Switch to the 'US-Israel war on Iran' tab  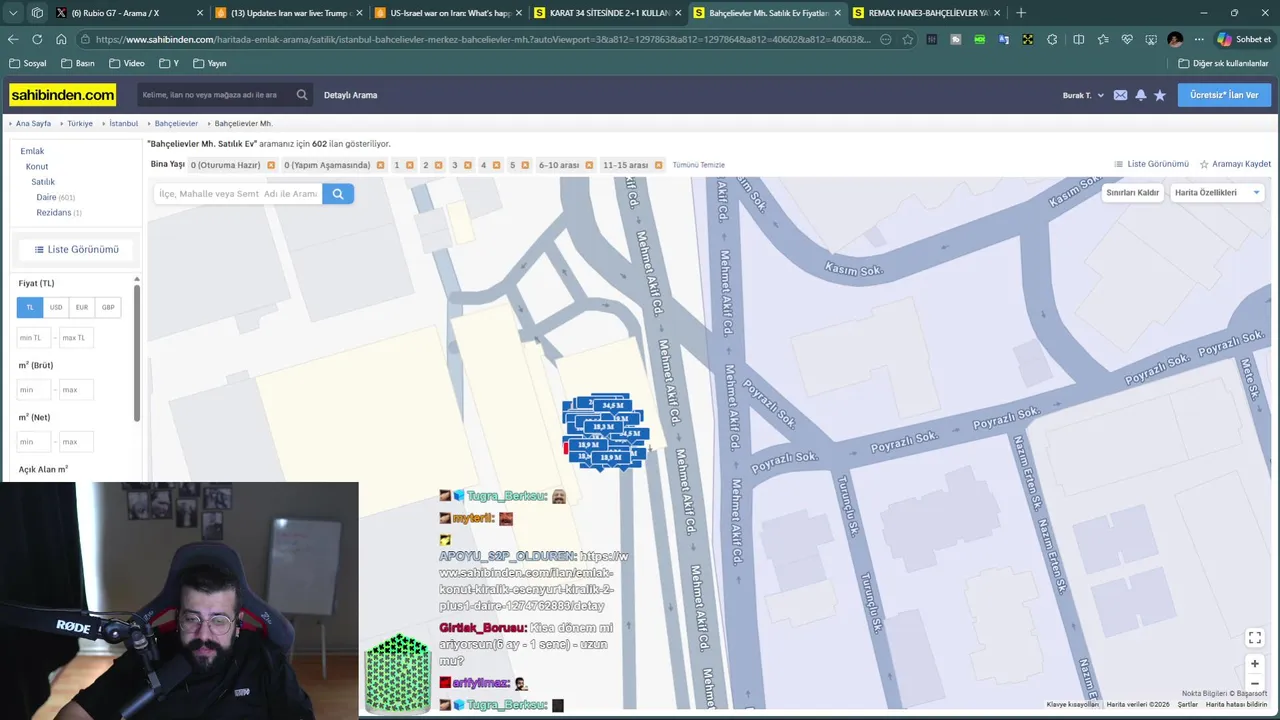[449, 13]
